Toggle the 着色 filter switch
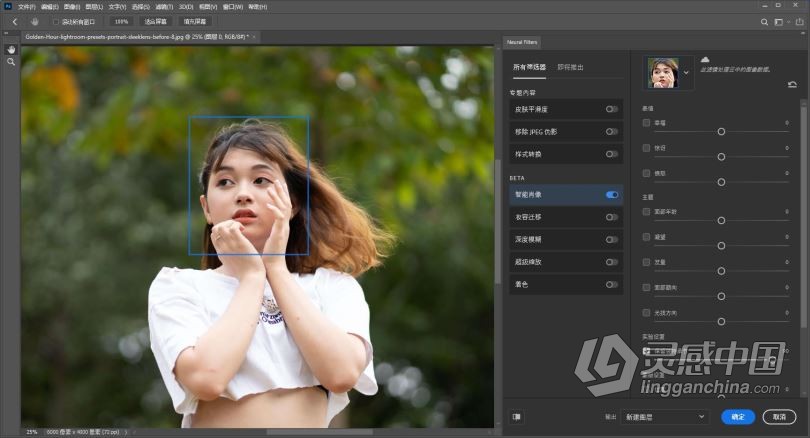Screen dimensions: 810x438 point(612,285)
